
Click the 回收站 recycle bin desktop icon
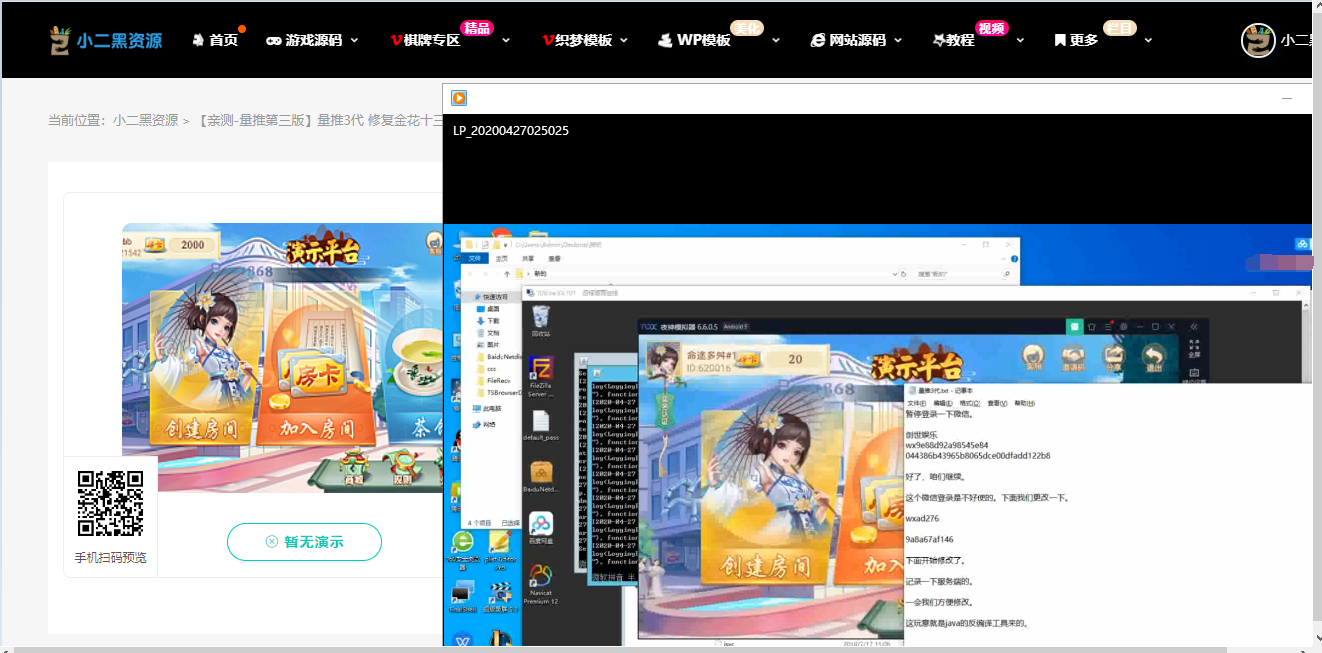pos(541,320)
